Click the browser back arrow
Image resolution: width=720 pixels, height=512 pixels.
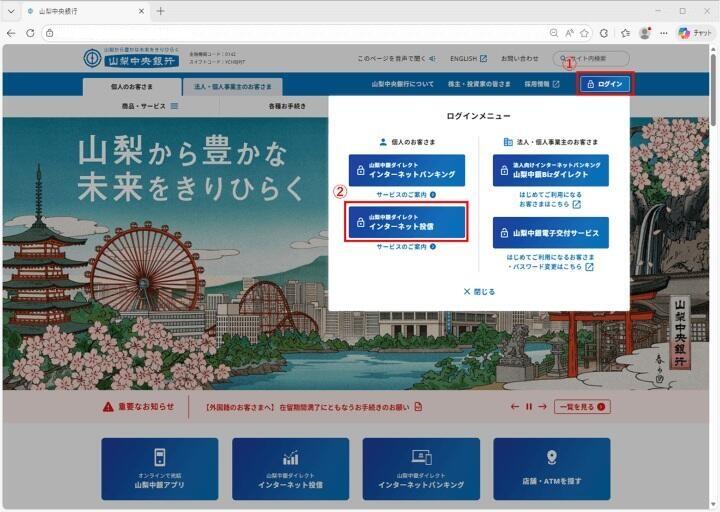tap(11, 33)
